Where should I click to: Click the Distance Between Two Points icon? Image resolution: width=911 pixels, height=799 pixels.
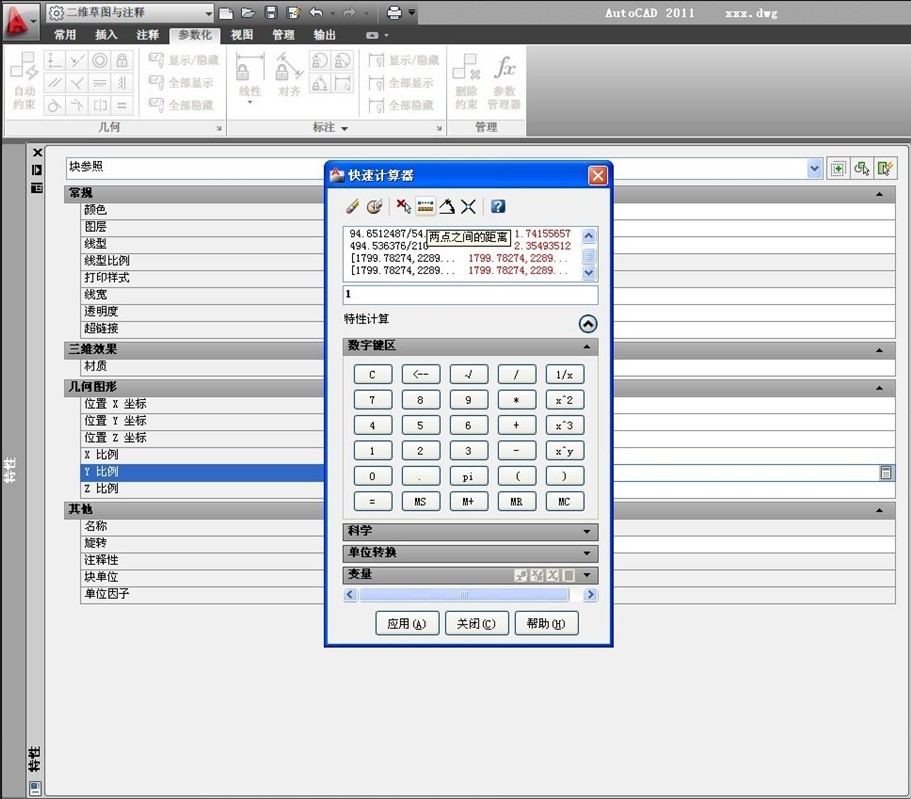(425, 206)
